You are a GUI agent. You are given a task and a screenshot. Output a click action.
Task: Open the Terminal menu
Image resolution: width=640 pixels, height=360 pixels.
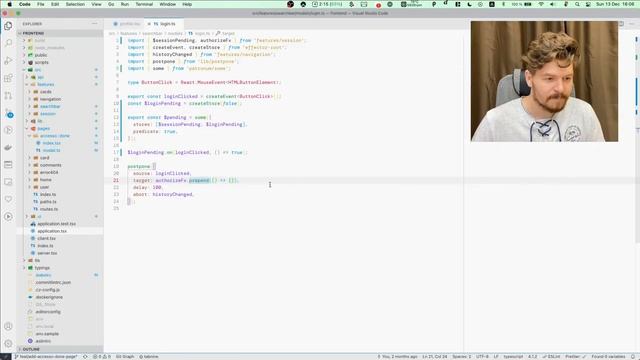click(x=144, y=4)
